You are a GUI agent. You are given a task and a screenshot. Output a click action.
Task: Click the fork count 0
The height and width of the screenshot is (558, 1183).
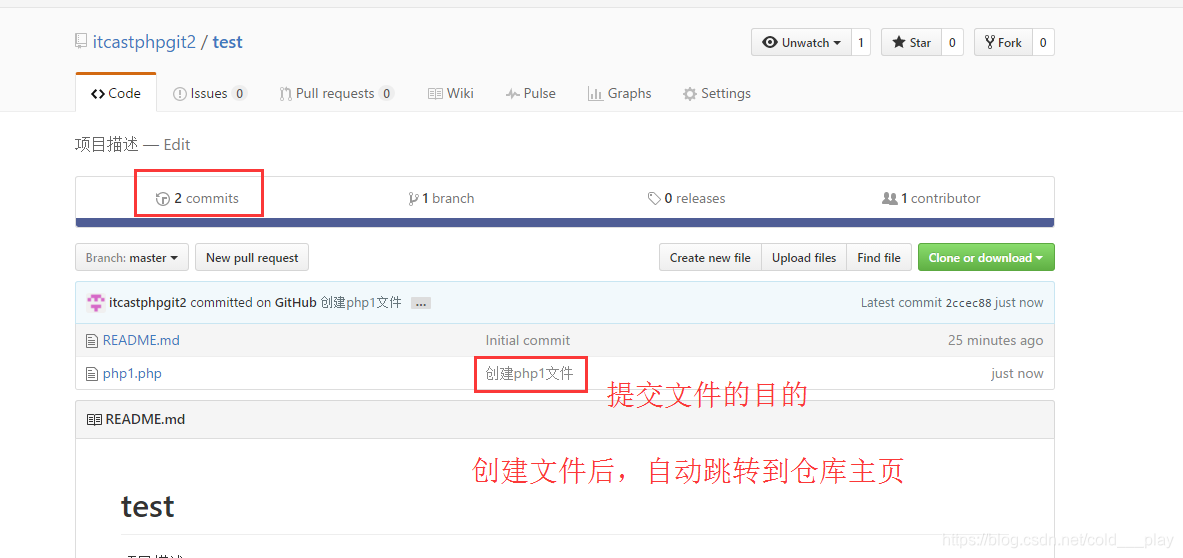(x=1043, y=43)
